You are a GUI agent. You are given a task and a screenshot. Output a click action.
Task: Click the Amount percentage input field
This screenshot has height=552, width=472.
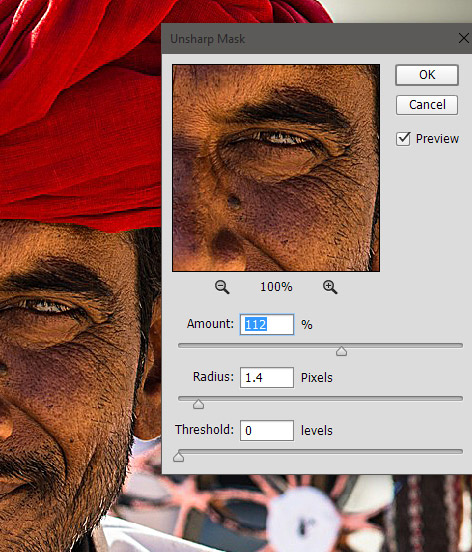point(267,324)
